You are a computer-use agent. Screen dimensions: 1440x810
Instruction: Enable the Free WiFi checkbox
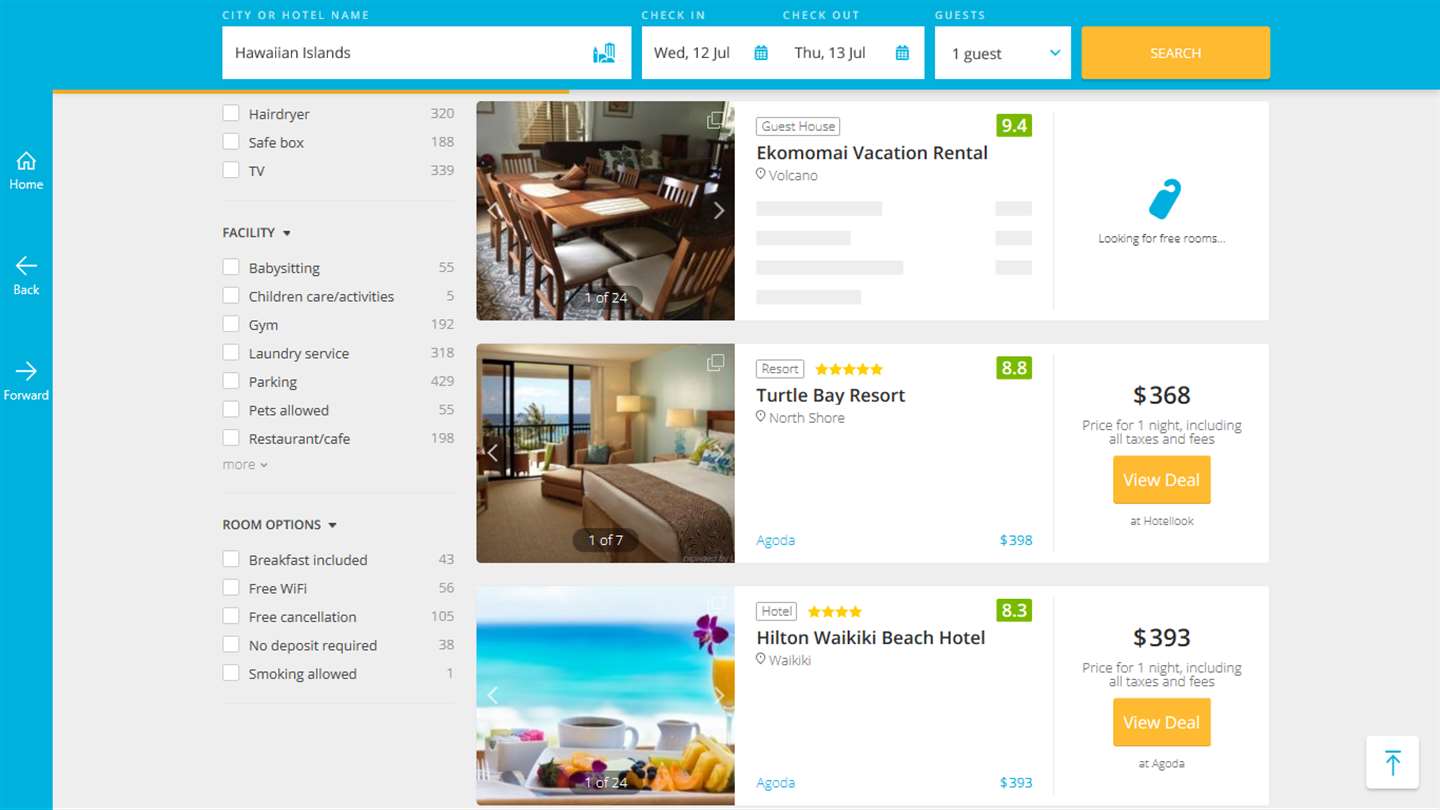tap(231, 588)
